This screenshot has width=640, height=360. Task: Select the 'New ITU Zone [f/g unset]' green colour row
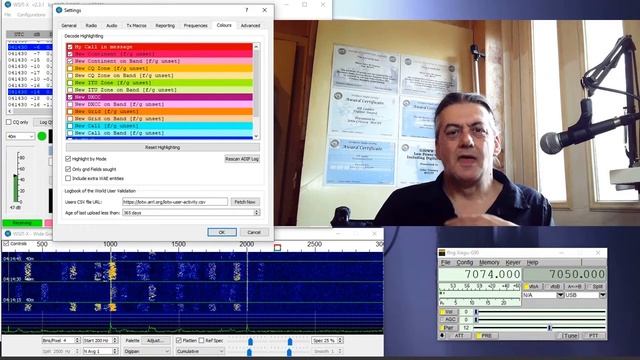tap(159, 83)
